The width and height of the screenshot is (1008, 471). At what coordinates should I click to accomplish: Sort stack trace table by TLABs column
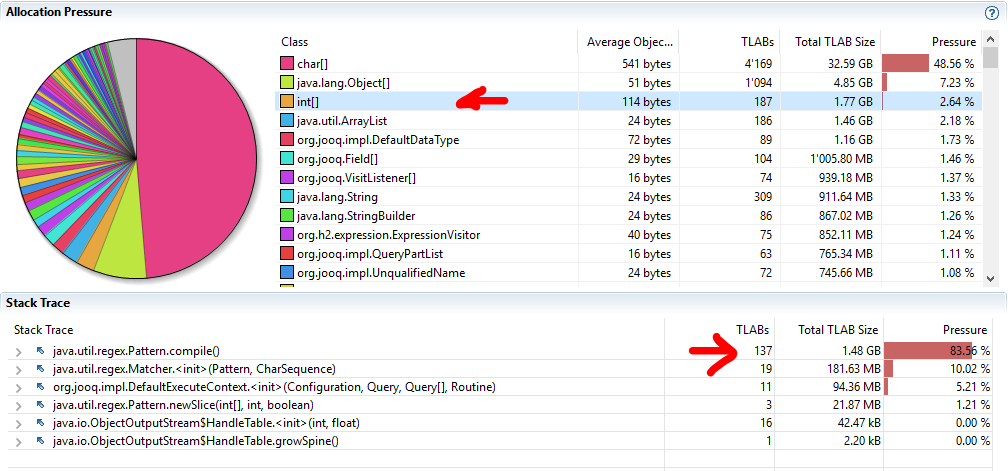coord(720,330)
